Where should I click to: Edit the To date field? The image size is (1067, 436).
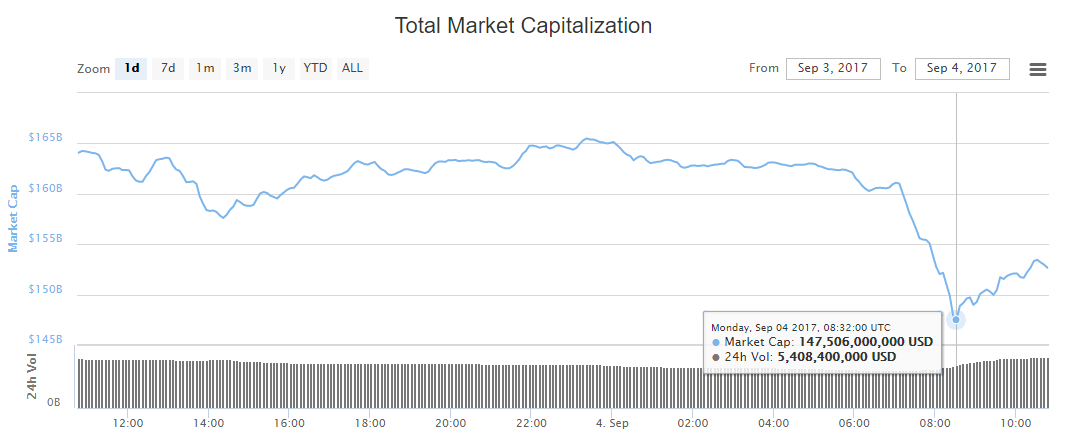tap(962, 69)
